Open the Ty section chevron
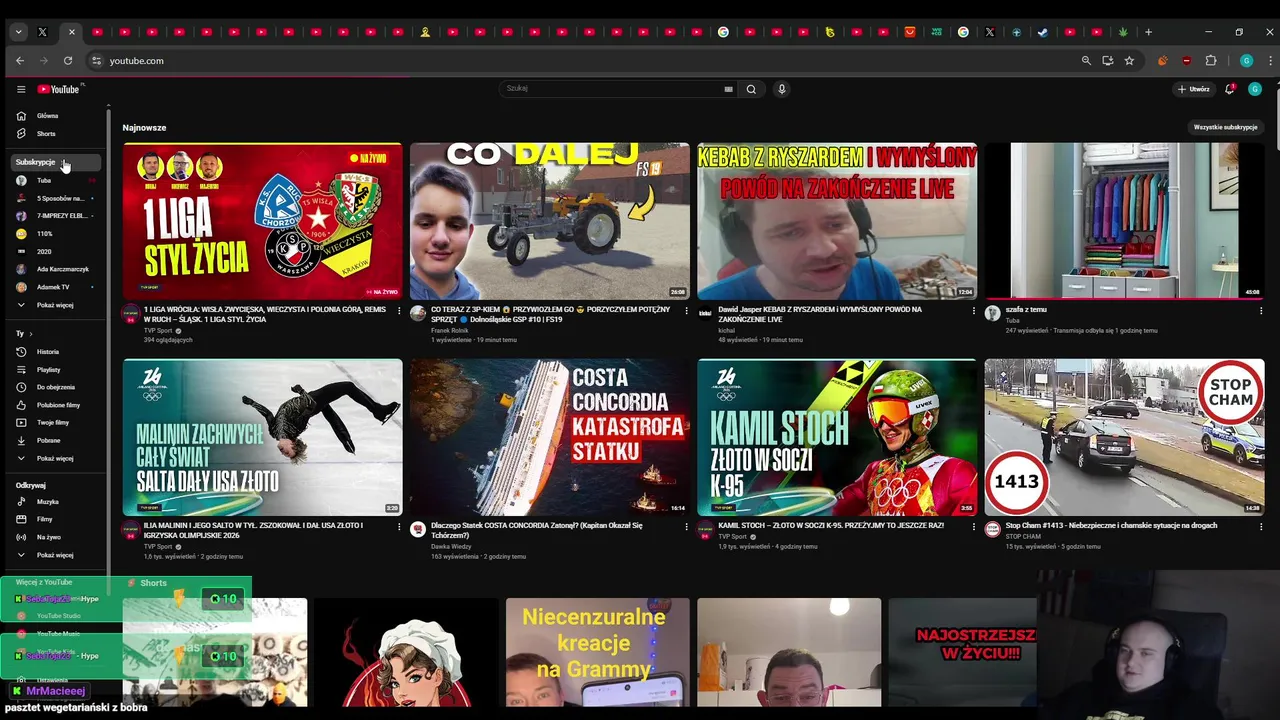 click(31, 334)
